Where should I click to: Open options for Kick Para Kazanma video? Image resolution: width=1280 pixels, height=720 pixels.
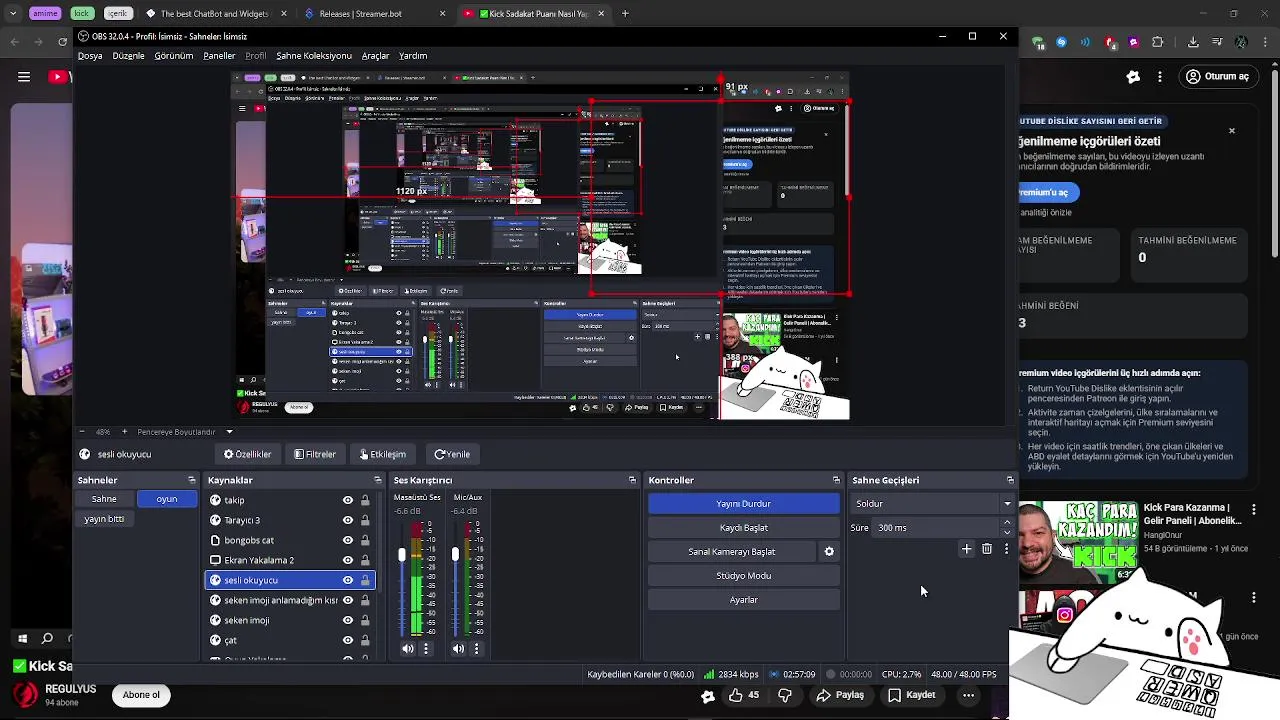tap(1254, 510)
